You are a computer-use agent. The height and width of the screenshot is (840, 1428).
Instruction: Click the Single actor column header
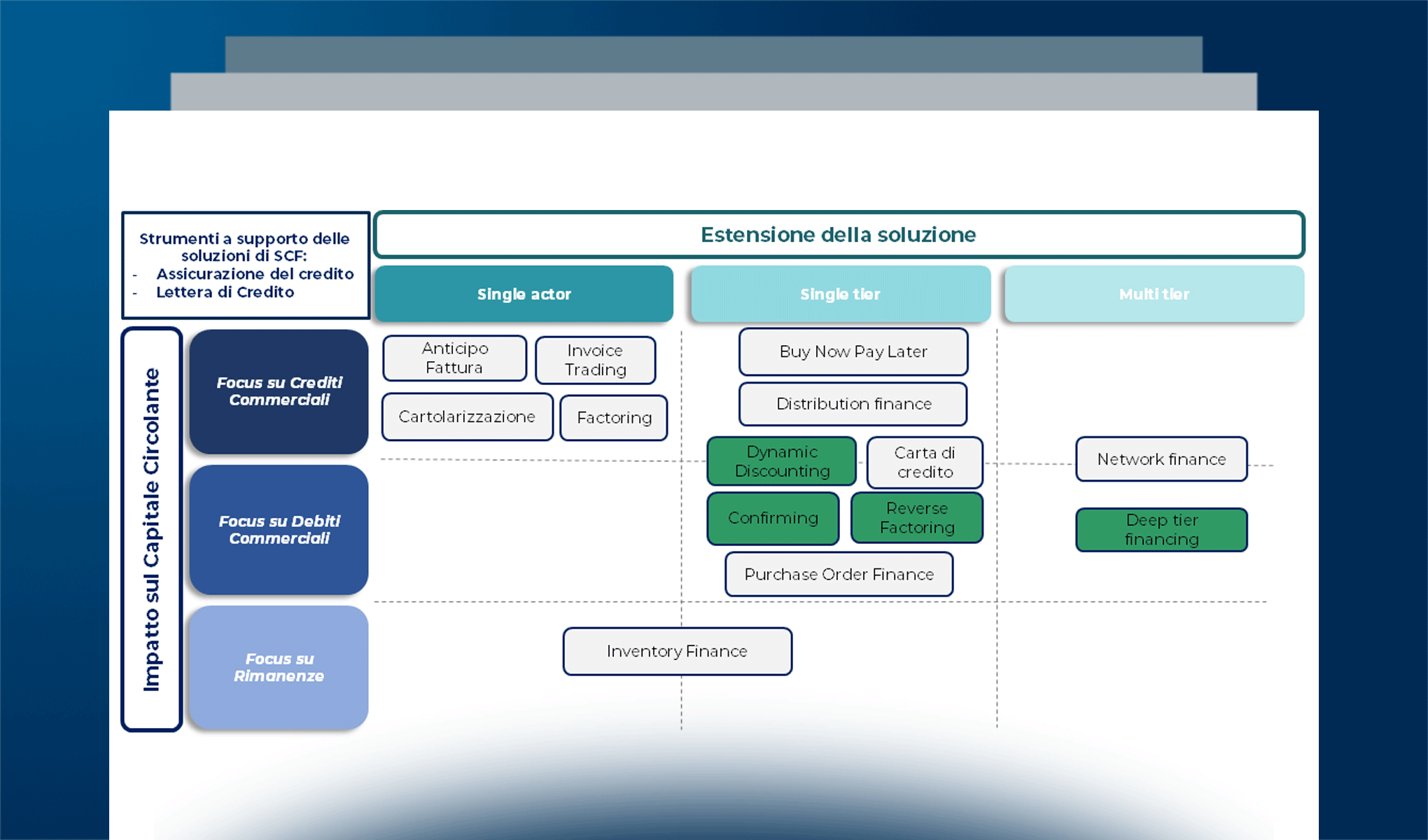(x=524, y=294)
